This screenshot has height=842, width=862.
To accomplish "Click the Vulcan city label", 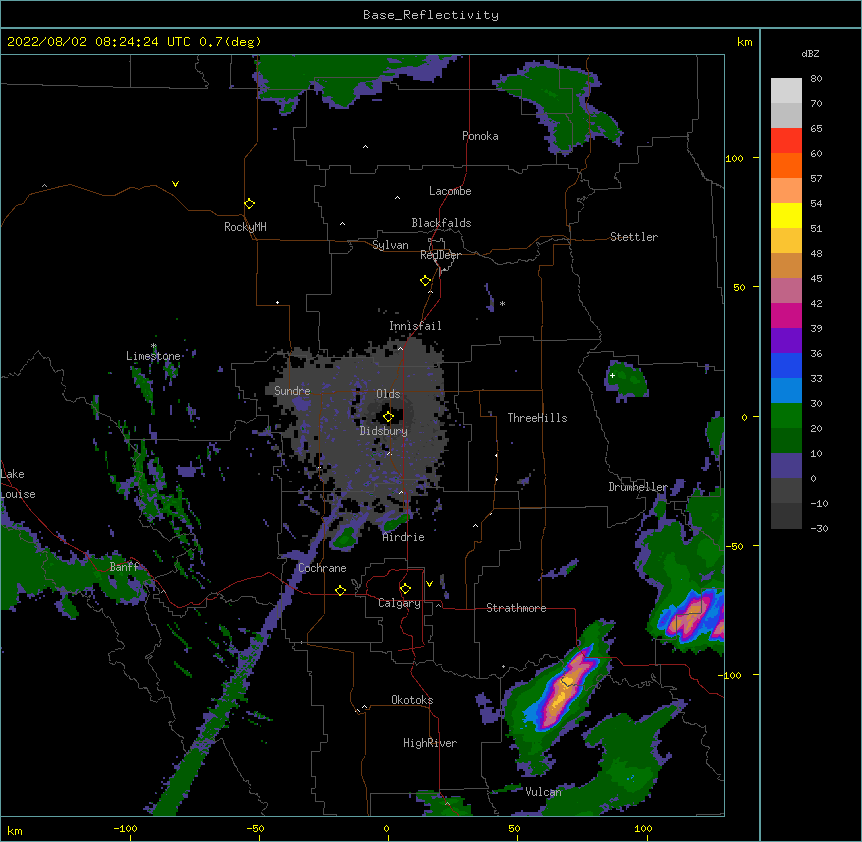I will (543, 792).
